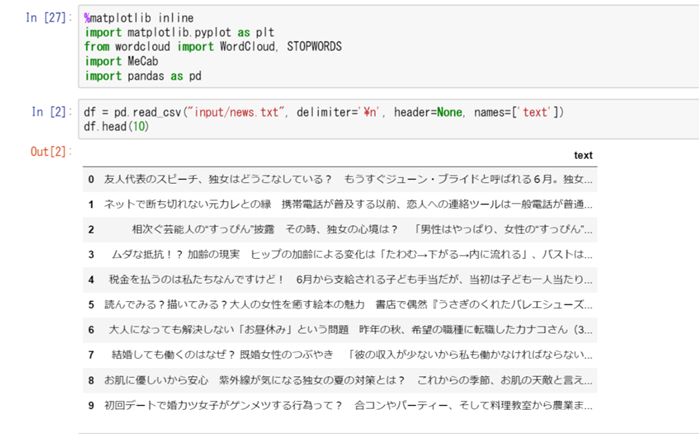This screenshot has width=699, height=434.
Task: Click row 3 text about ムダな抵抗
Action: (x=352, y=254)
